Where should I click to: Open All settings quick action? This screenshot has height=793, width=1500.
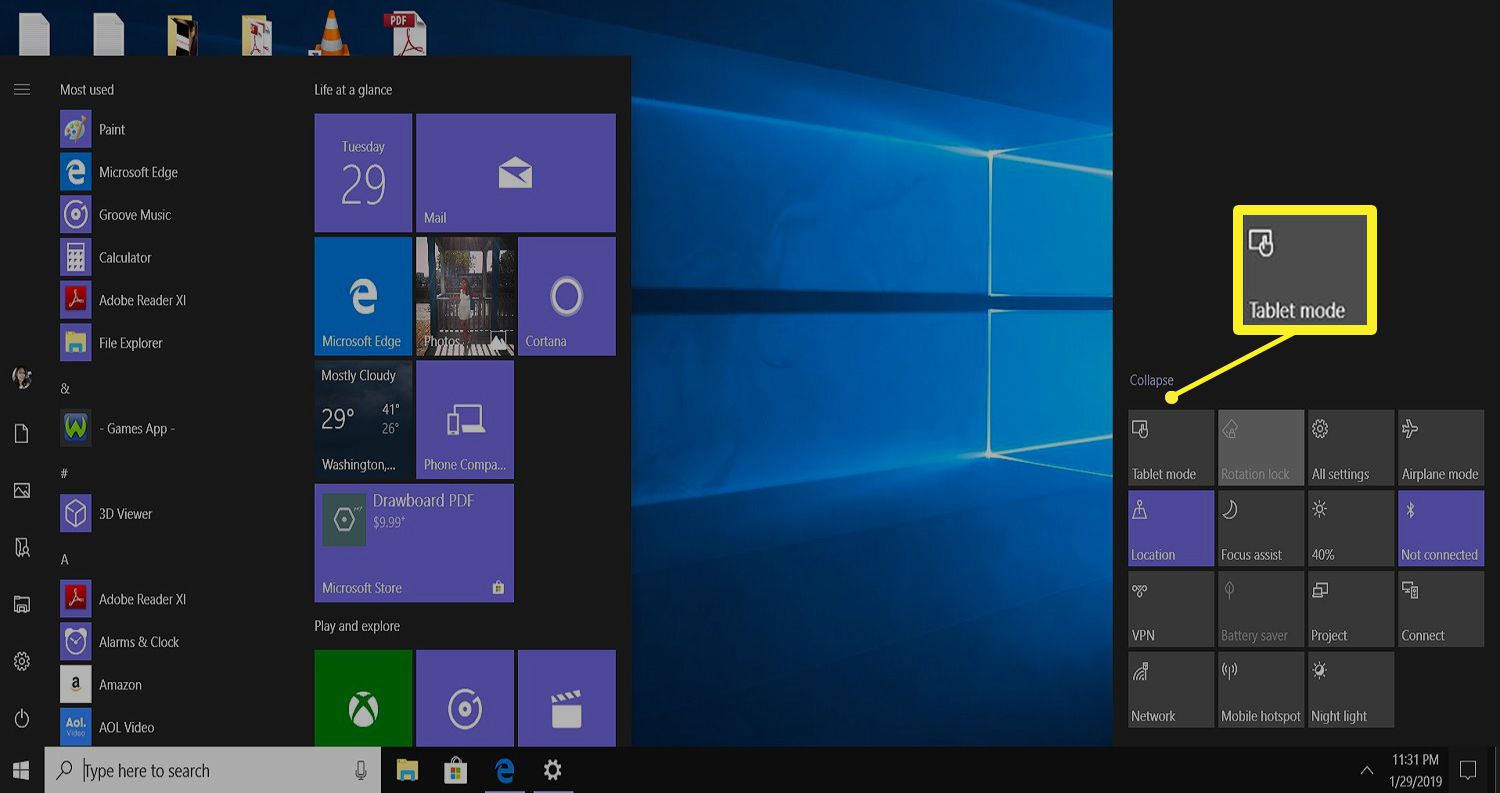(x=1351, y=448)
